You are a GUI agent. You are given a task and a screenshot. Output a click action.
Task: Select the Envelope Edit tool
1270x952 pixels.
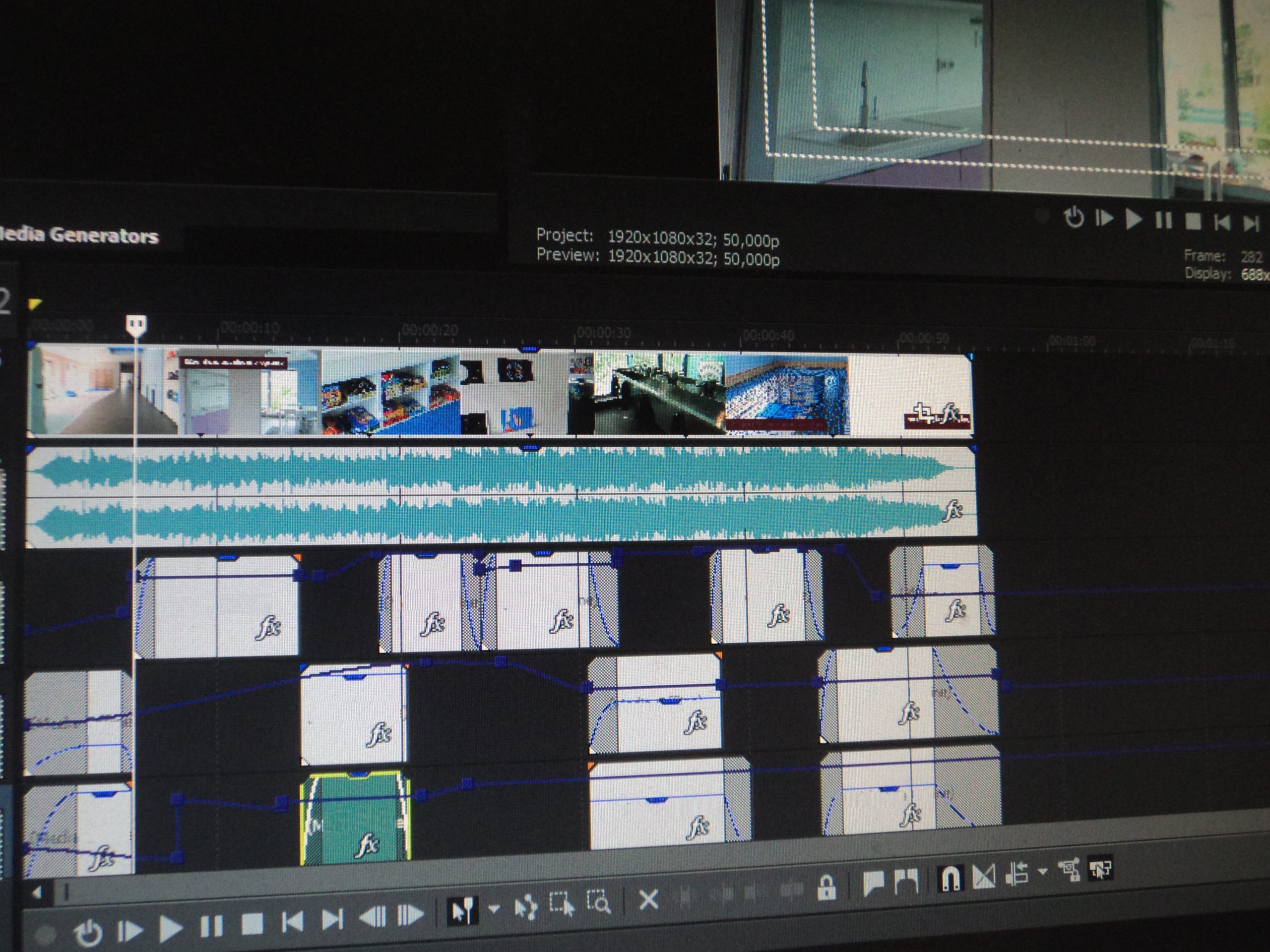pos(526,907)
